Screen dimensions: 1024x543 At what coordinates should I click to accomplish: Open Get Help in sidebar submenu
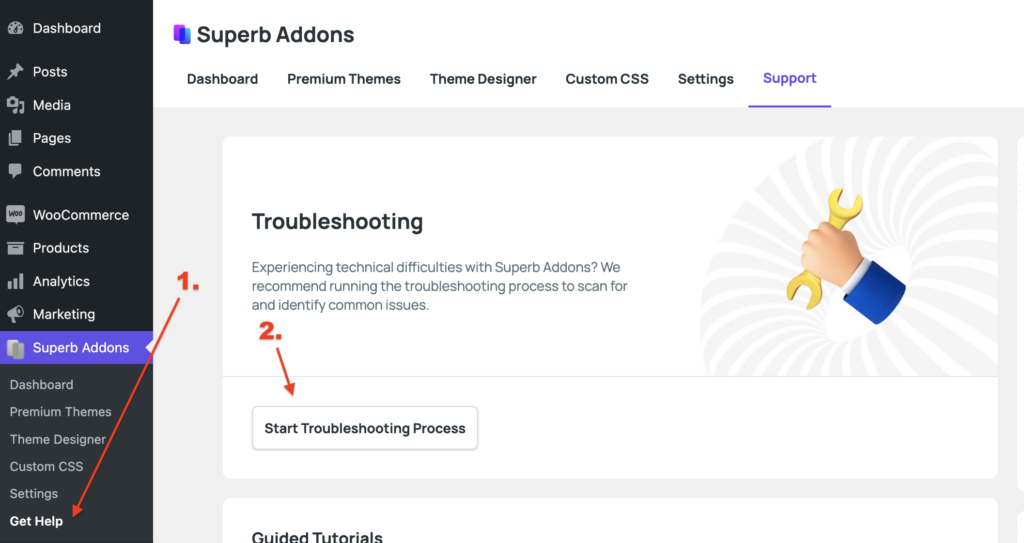click(36, 521)
